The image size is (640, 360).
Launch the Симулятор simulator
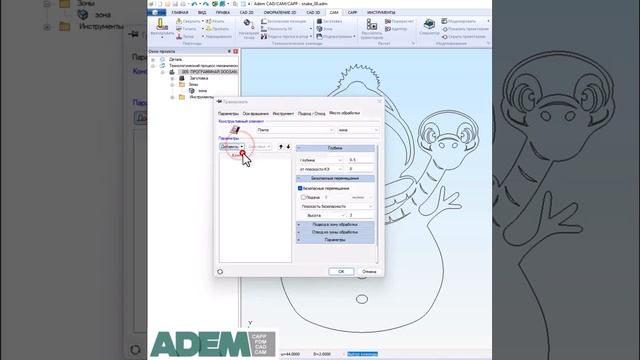429,27
